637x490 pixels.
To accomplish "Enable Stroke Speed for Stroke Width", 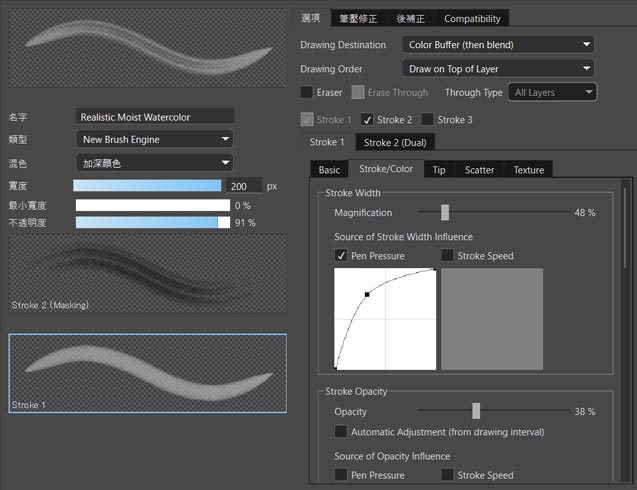I will pyautogui.click(x=448, y=256).
